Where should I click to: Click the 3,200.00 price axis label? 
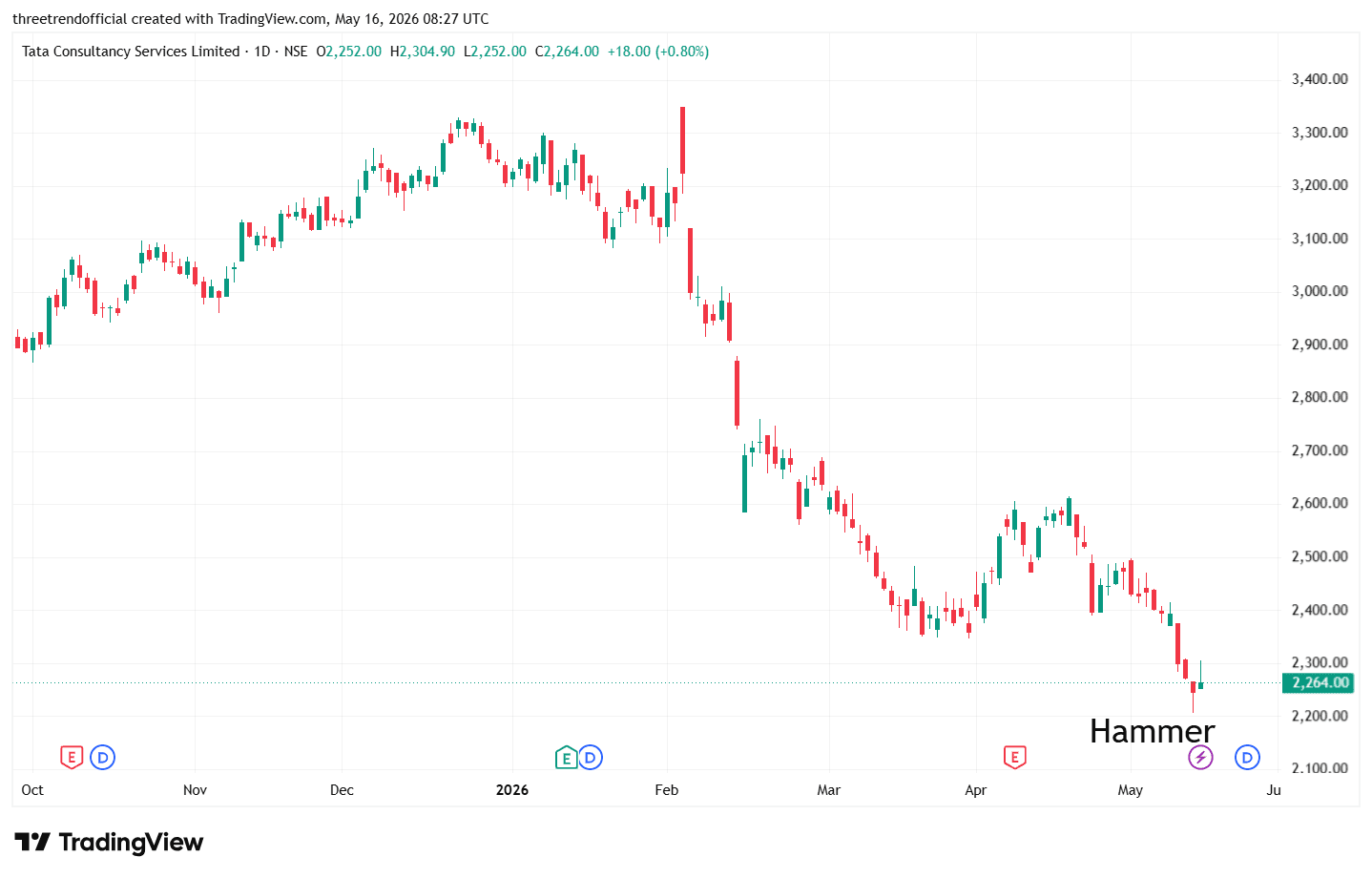(1320, 185)
